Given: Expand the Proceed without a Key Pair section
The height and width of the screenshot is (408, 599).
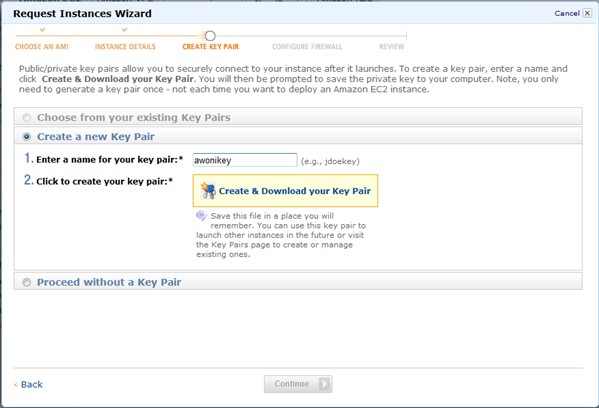Looking at the screenshot, I should coord(298,281).
